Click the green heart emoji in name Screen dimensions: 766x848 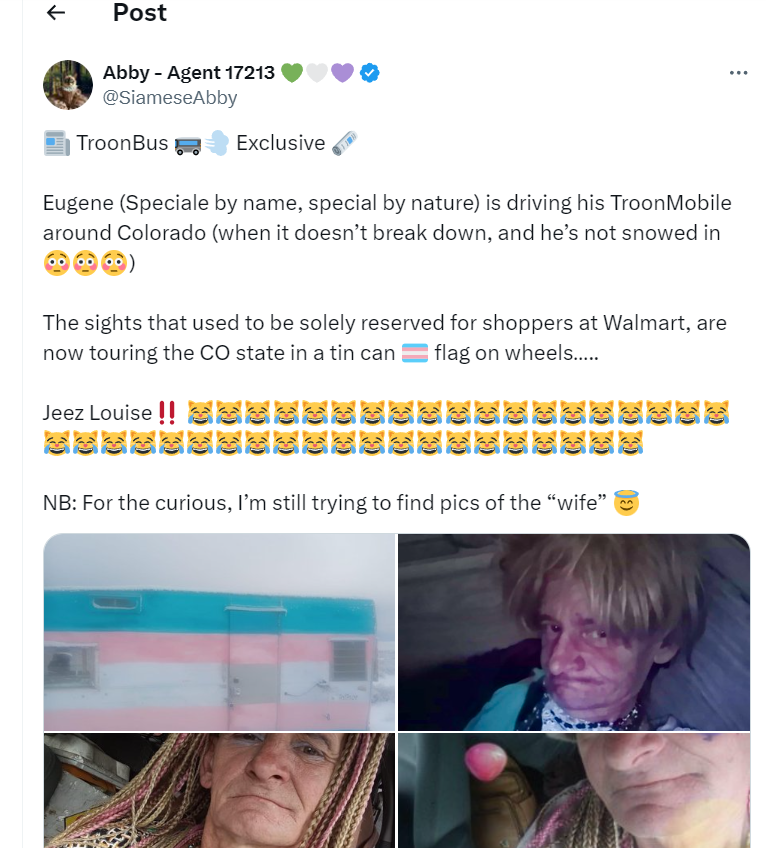pyautogui.click(x=292, y=72)
